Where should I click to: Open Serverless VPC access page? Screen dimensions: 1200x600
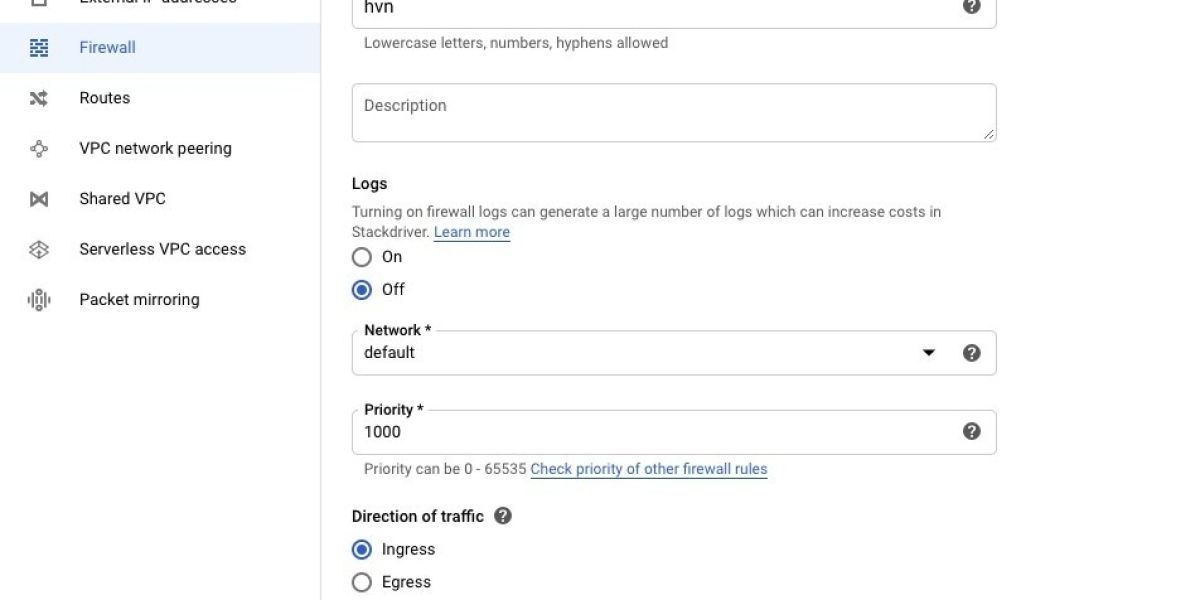coord(162,250)
